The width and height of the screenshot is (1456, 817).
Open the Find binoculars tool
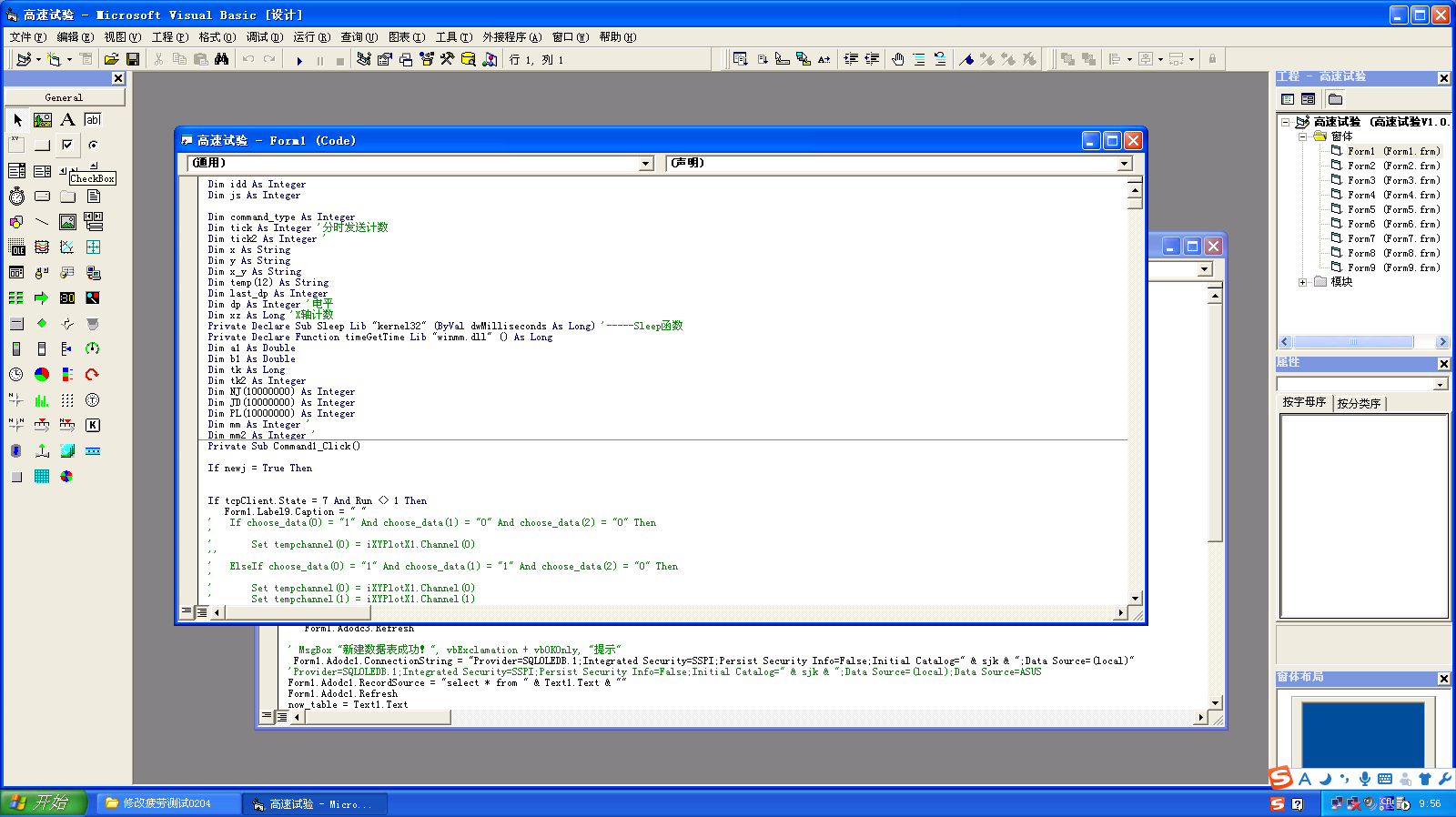[221, 59]
